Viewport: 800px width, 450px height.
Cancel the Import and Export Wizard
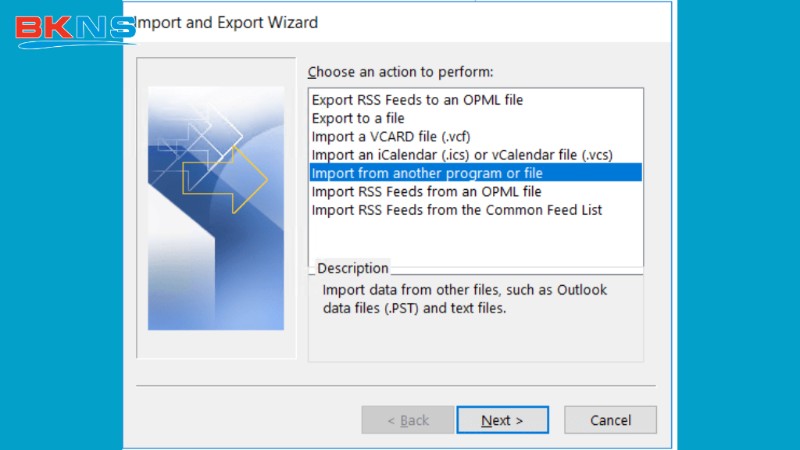click(x=610, y=420)
